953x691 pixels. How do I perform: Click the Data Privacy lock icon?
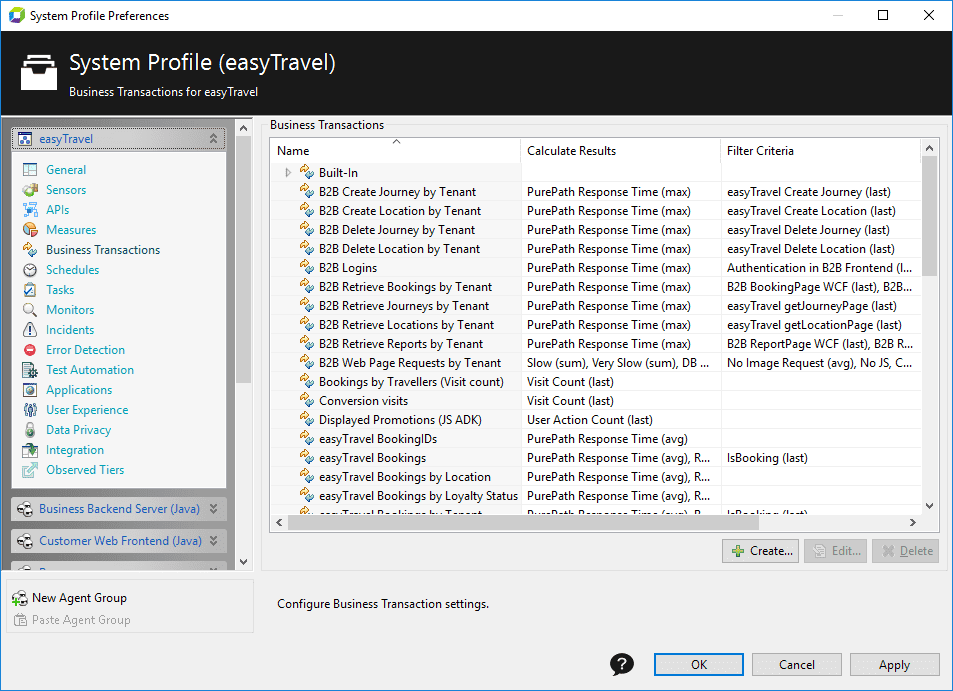coord(30,430)
